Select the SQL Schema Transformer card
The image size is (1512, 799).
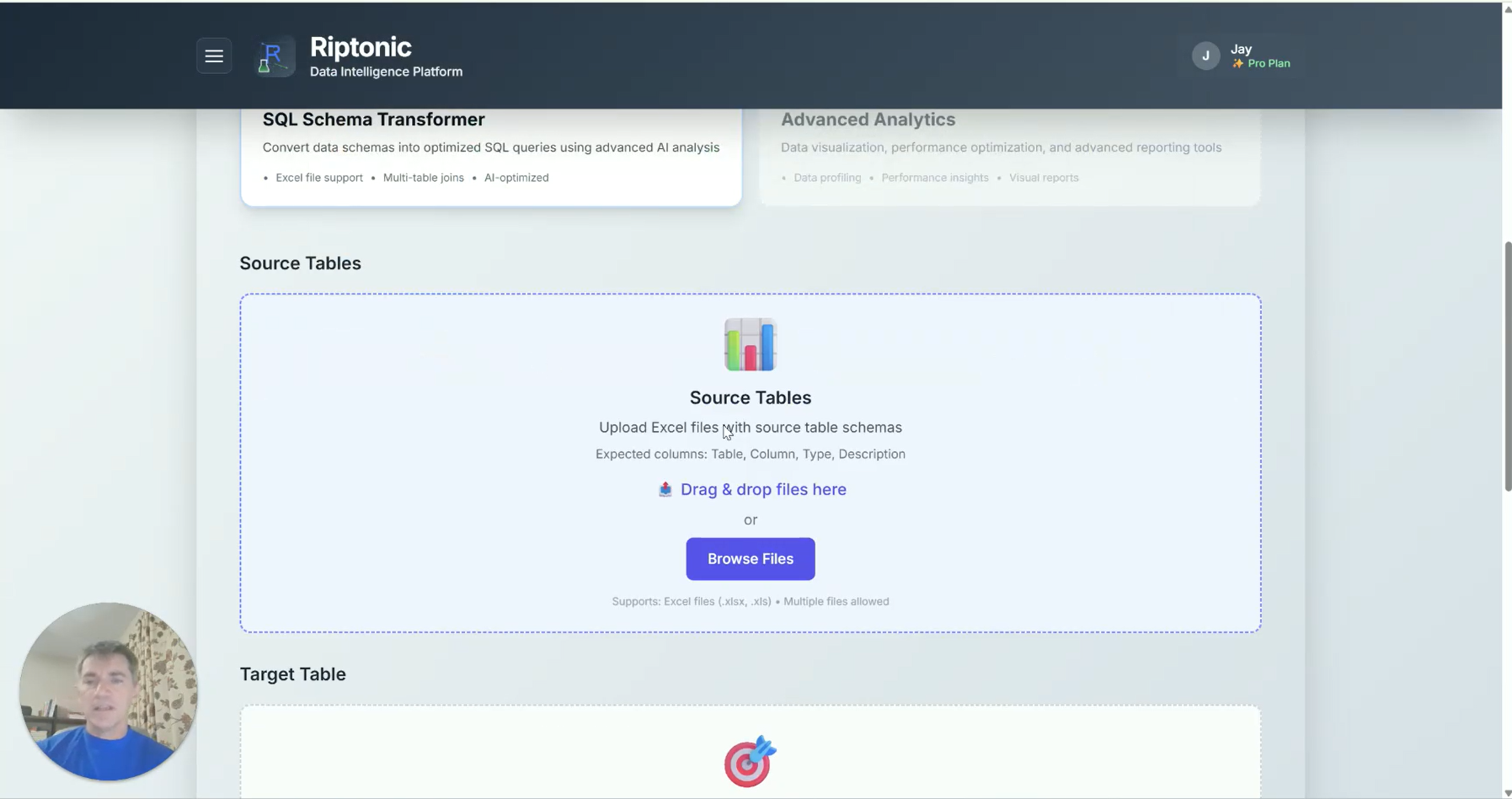click(x=491, y=157)
